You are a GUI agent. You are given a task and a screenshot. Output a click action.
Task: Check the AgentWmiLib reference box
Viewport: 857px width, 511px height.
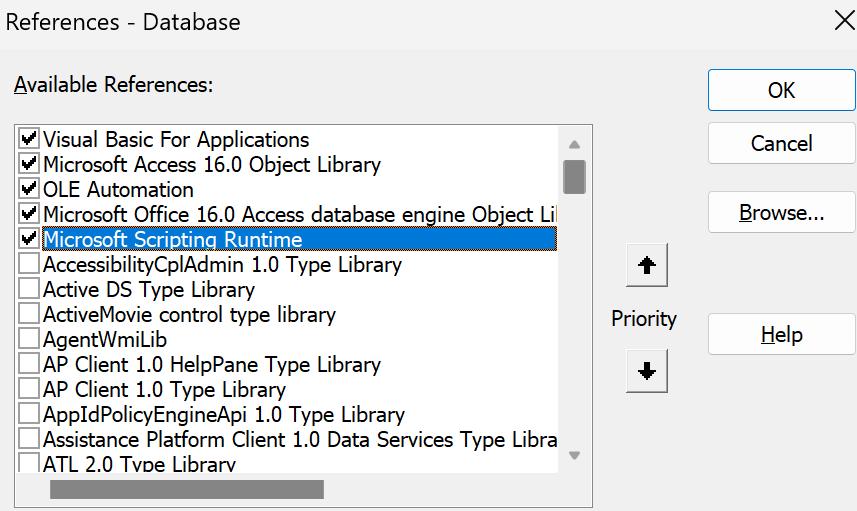[29, 339]
